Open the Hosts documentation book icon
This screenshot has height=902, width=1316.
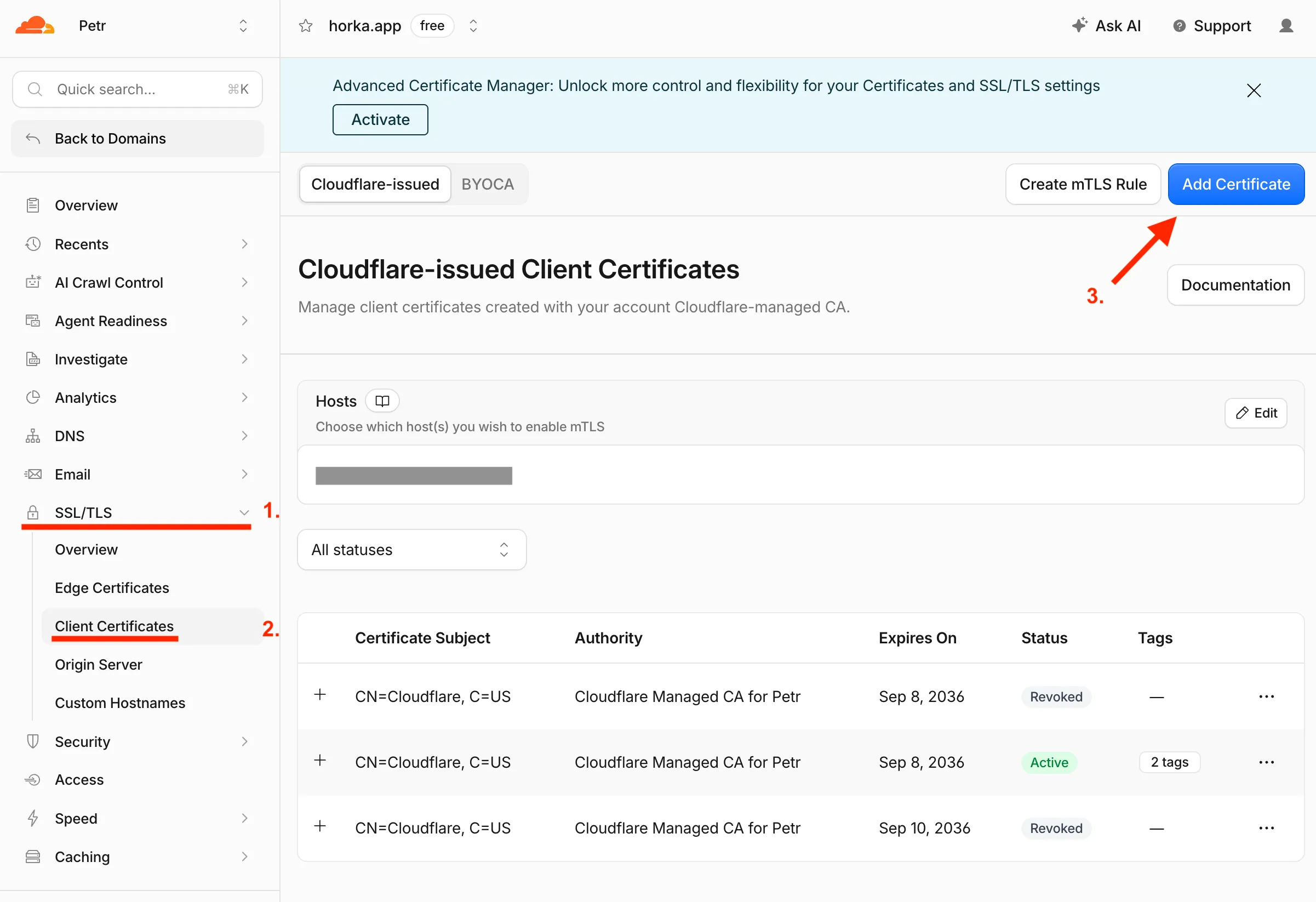pos(382,401)
